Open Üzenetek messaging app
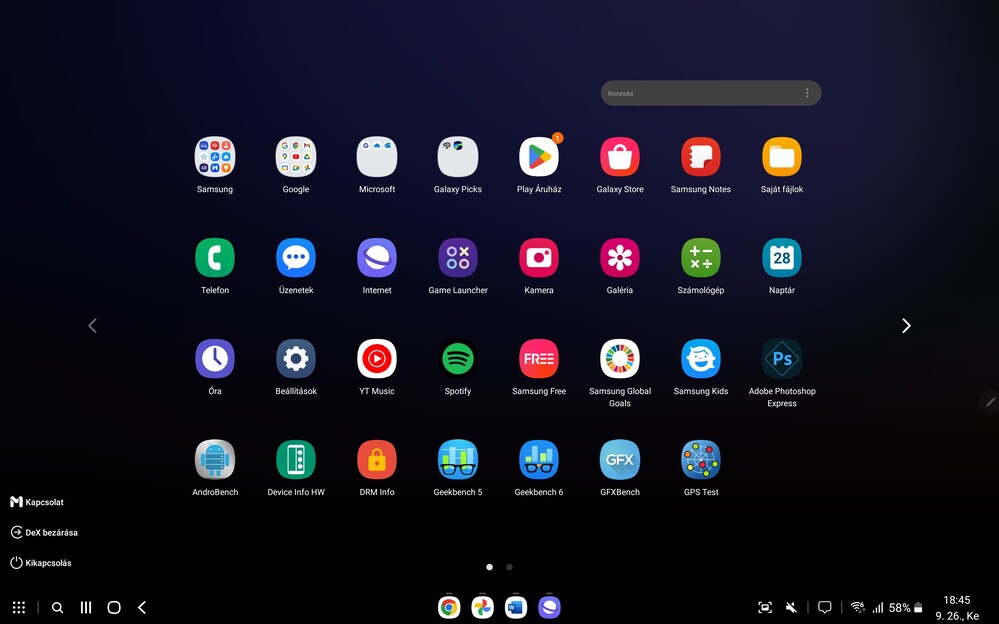 click(x=296, y=258)
